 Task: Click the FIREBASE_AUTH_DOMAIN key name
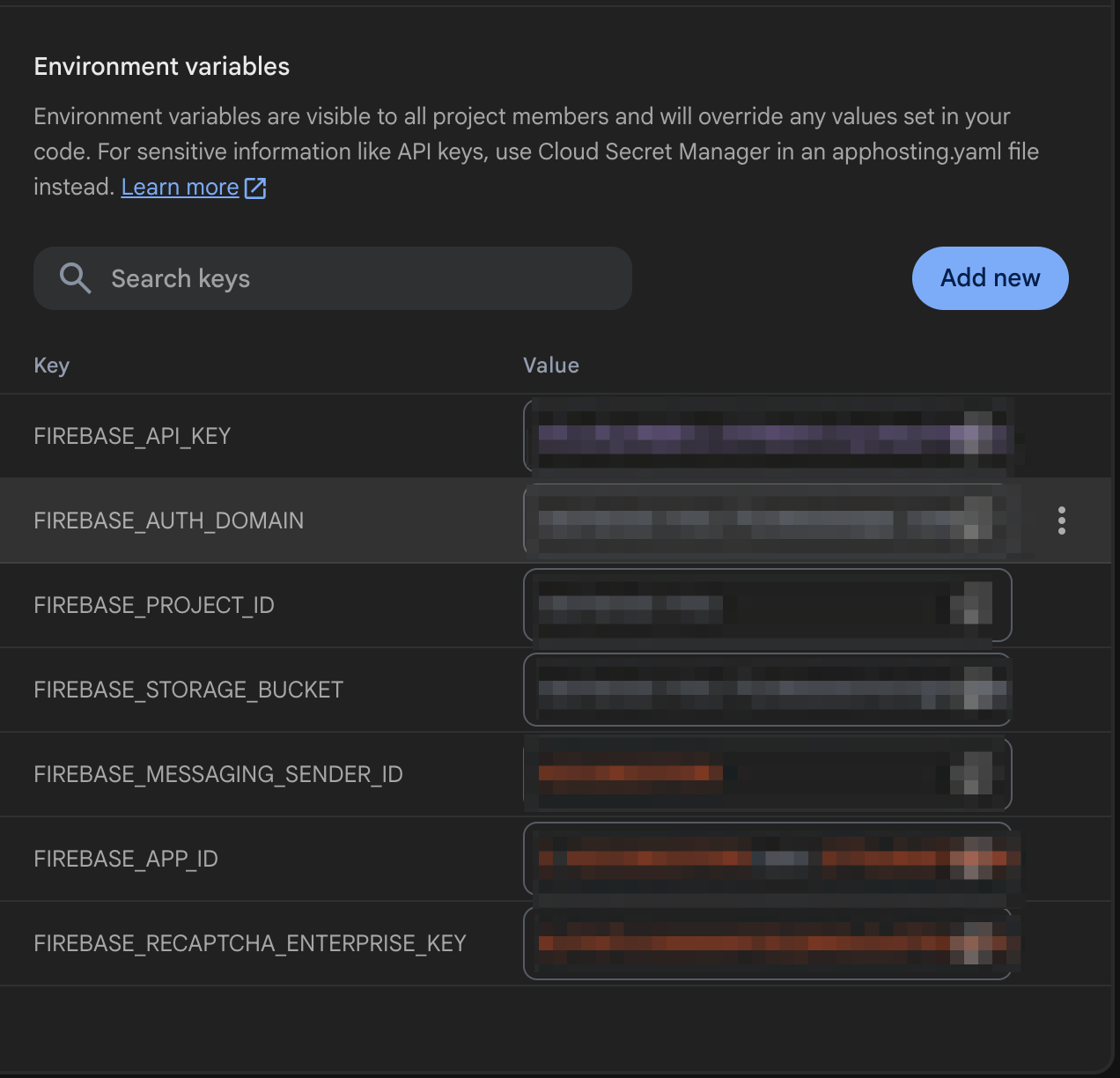168,521
